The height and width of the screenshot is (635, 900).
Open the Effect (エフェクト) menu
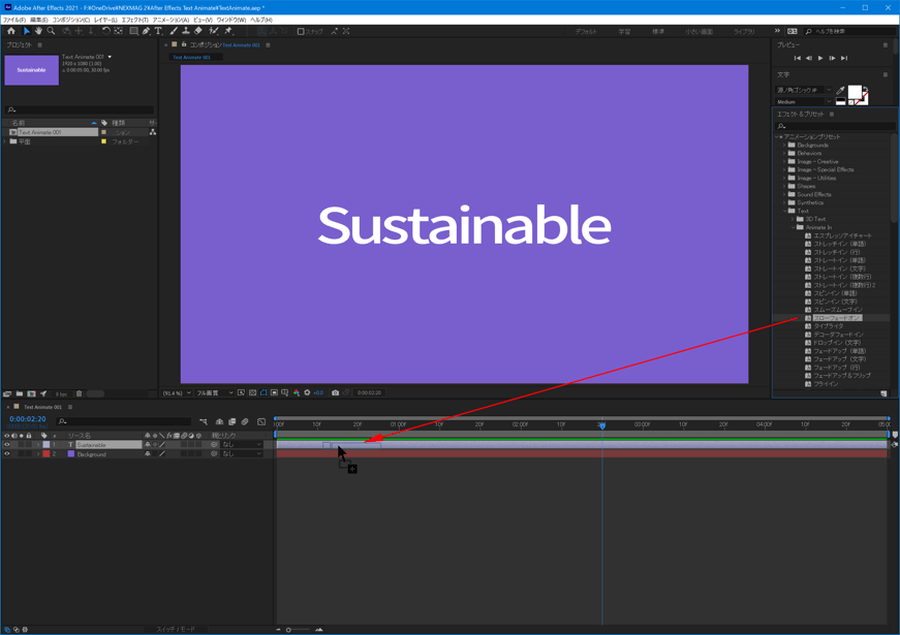point(135,19)
